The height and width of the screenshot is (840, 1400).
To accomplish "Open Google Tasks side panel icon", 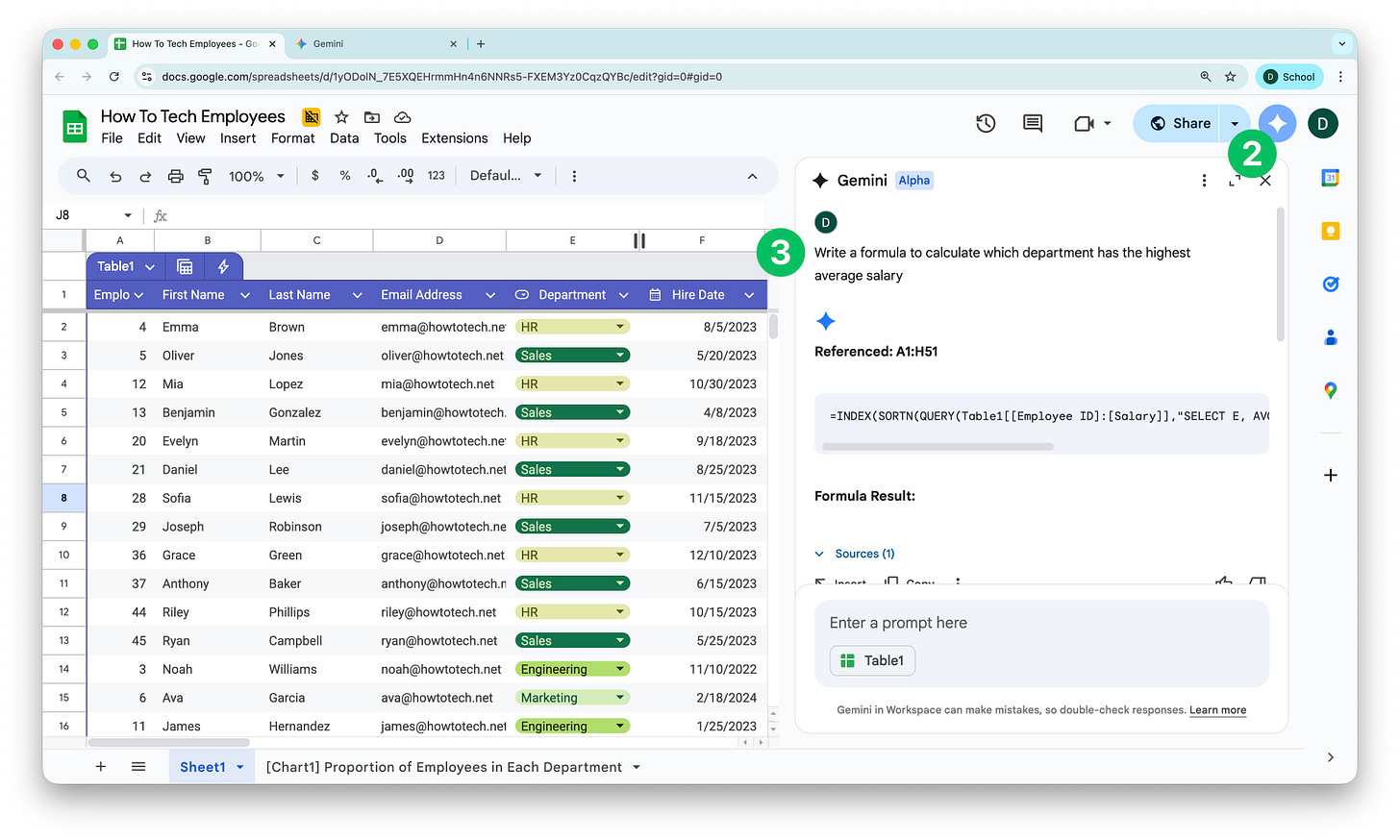I will click(1331, 284).
